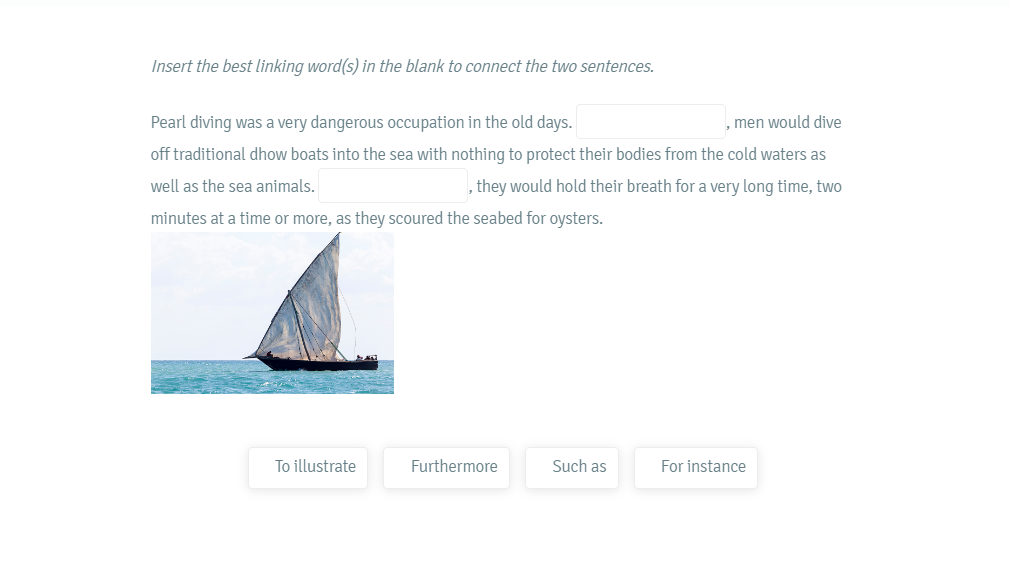Click the word 'Pearl' starting the paragraph
This screenshot has height=576, width=1010.
pyautogui.click(x=168, y=122)
